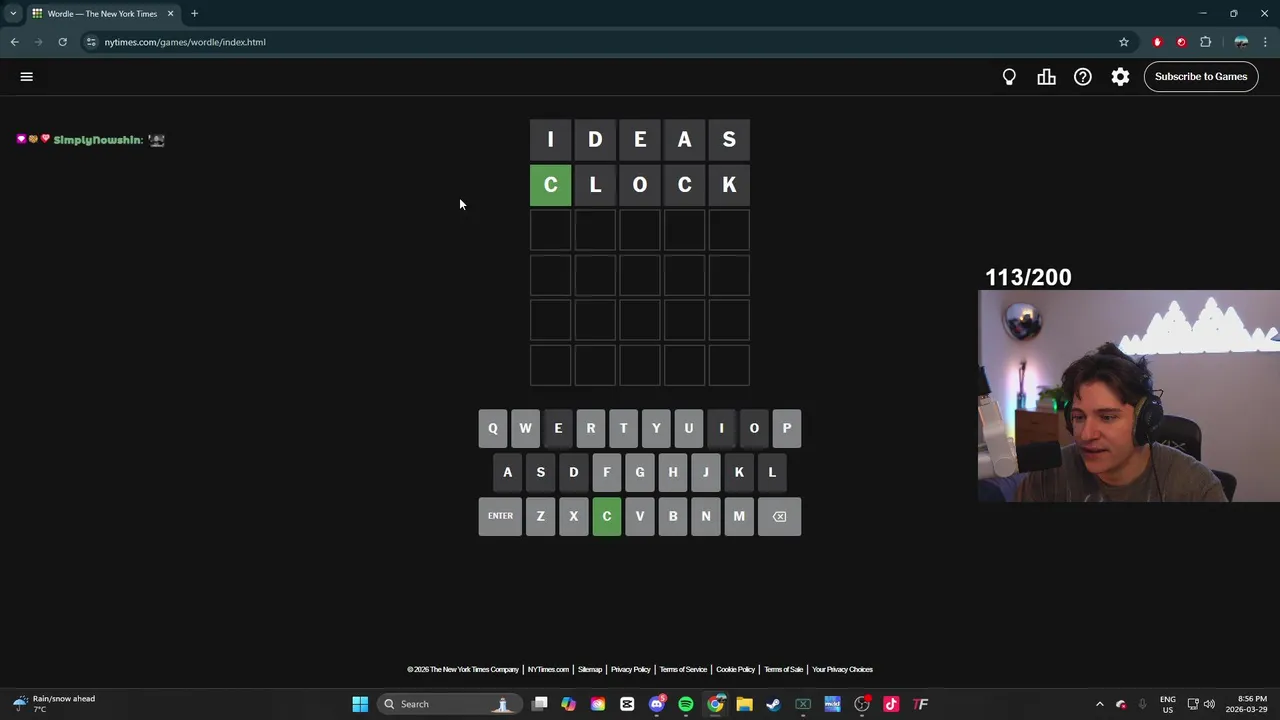Click the U key on the keyboard
Viewport: 1280px width, 720px height.
[x=689, y=428]
